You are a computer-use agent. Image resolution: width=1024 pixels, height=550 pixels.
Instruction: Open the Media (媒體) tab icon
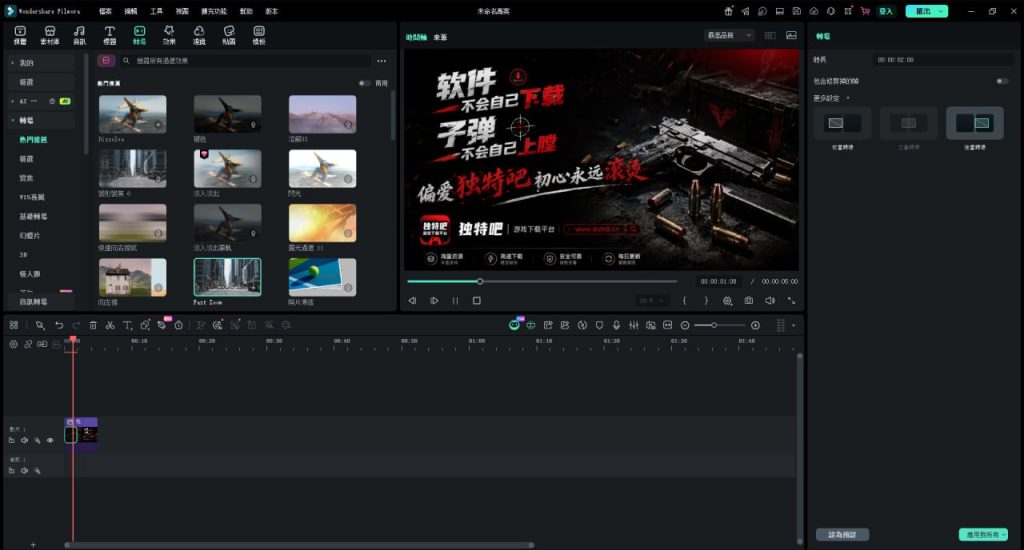click(x=20, y=35)
